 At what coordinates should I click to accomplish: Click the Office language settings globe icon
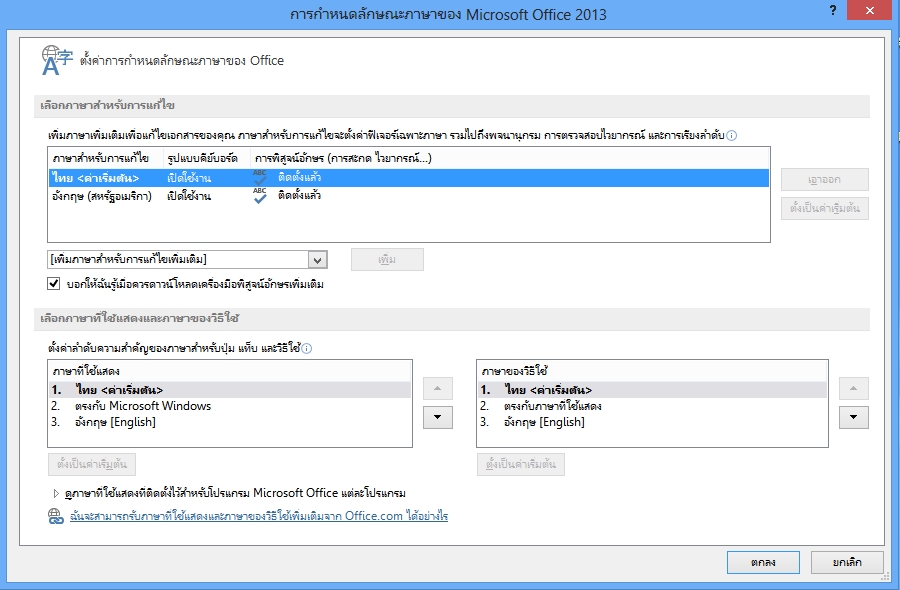pyautogui.click(x=57, y=60)
